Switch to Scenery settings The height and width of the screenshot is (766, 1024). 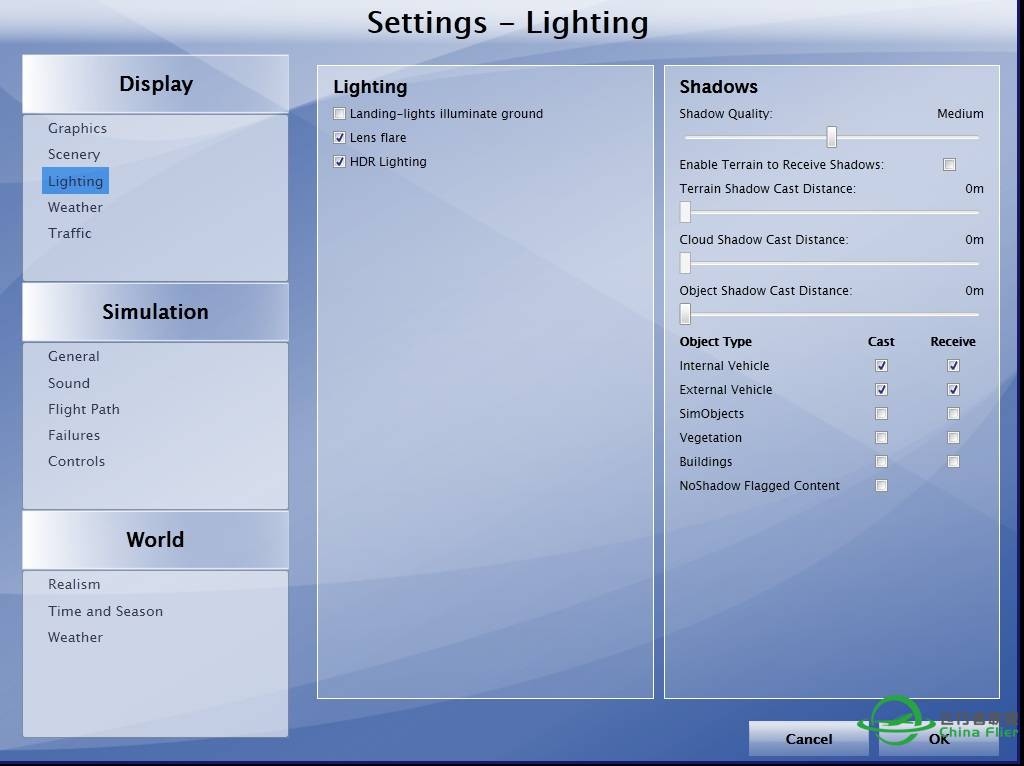[74, 154]
